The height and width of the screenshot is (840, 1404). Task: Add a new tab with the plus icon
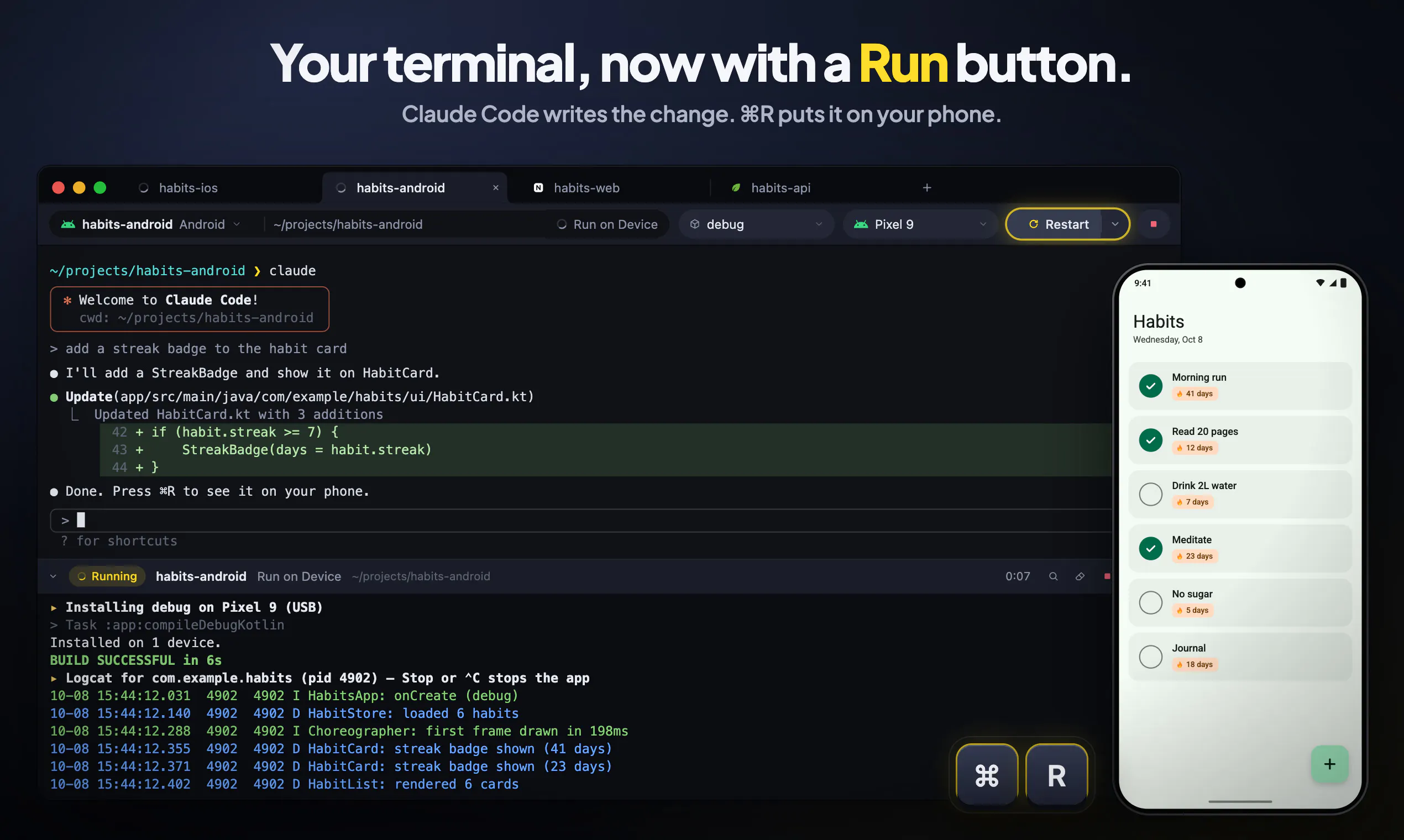pyautogui.click(x=927, y=187)
